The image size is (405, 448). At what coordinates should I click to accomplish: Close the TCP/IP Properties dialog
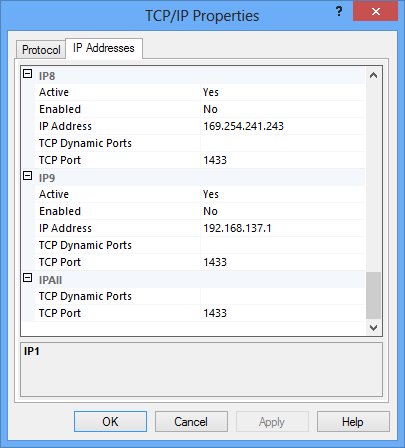[375, 12]
